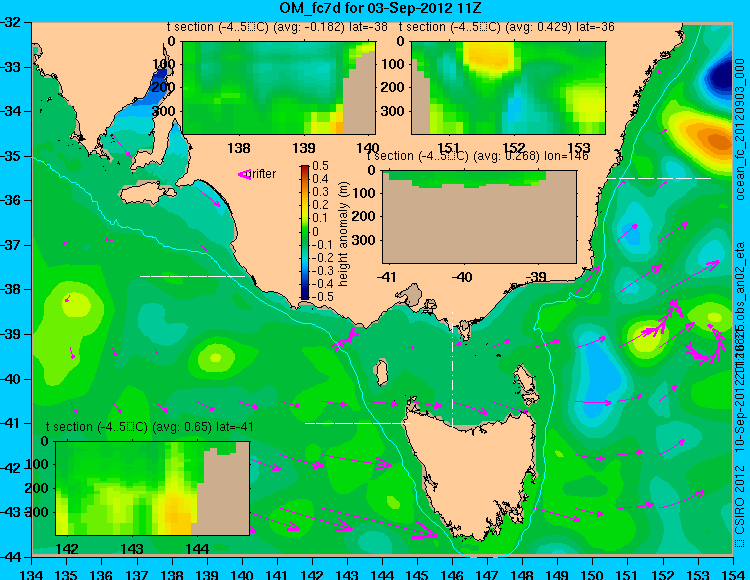The width and height of the screenshot is (750, 580).
Task: Click the 152 label in lat=-36 inset
Action: 514,148
